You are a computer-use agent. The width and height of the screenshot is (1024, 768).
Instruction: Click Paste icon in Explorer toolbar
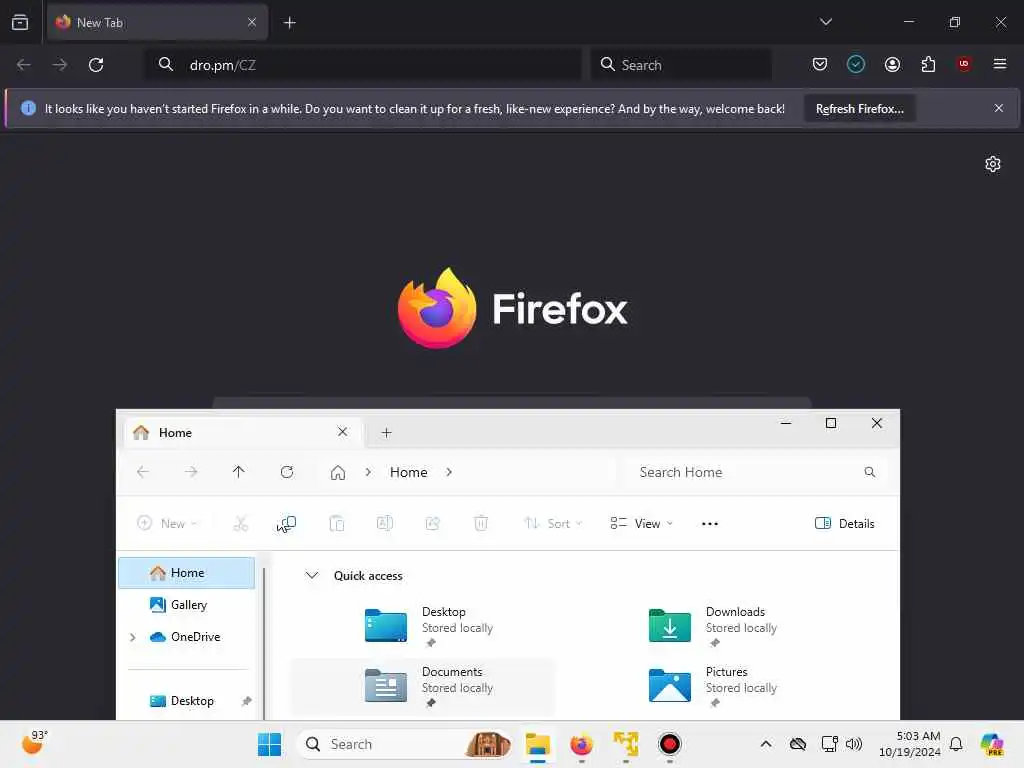click(x=336, y=523)
